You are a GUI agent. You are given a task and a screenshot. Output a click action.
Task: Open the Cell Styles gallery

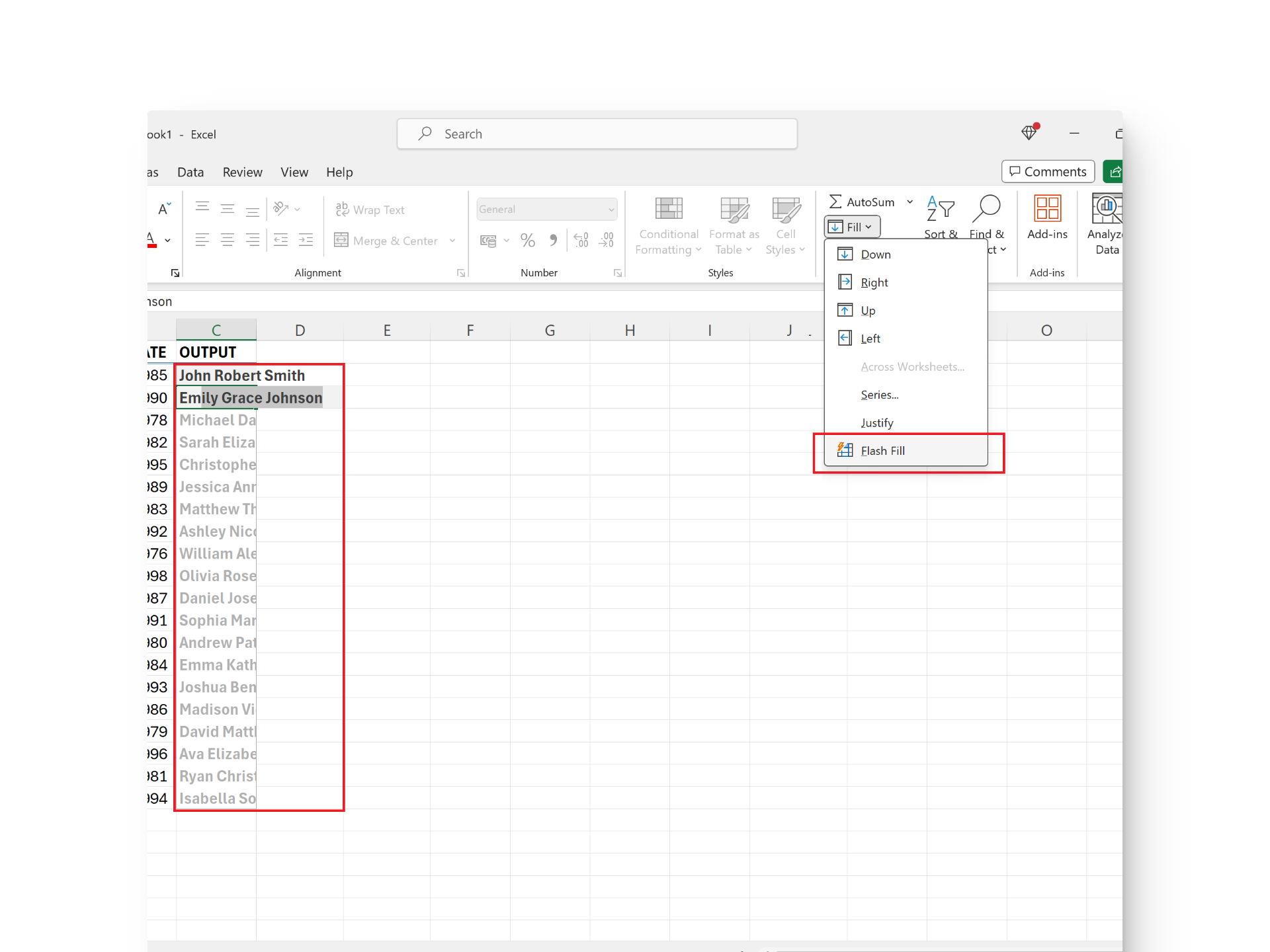pyautogui.click(x=785, y=225)
